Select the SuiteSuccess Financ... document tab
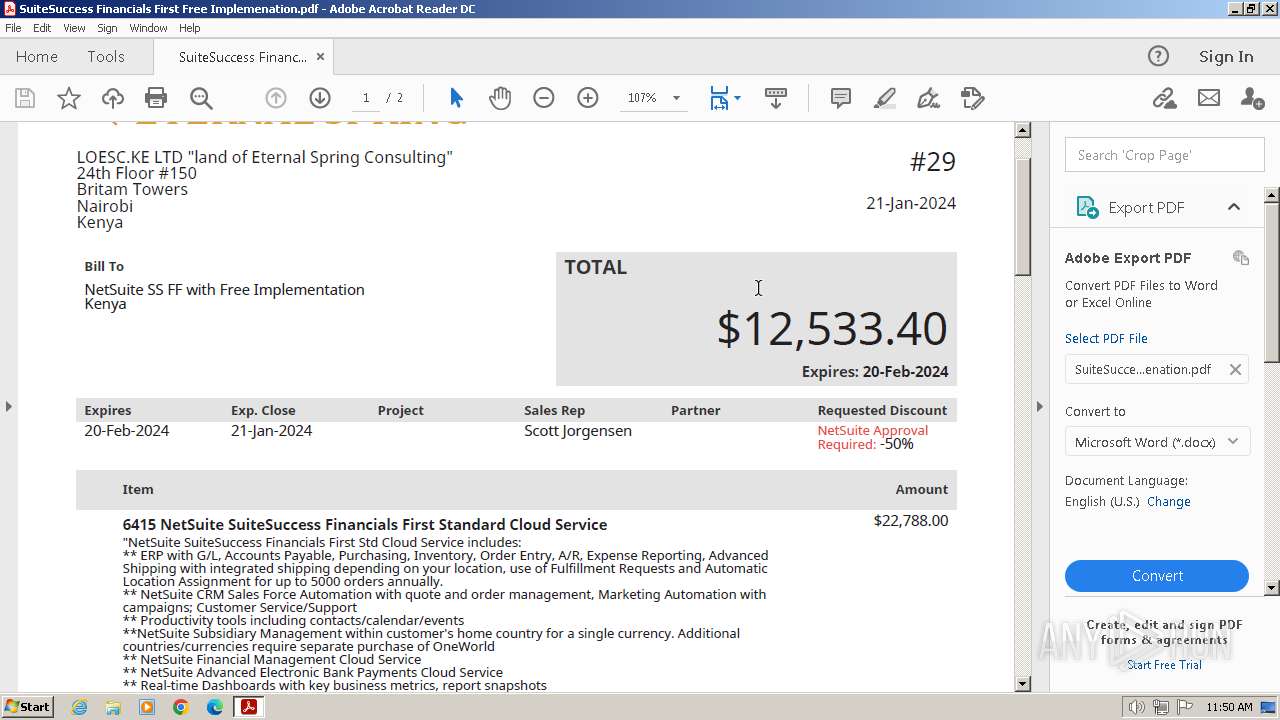Screen dimensions: 1280x720 point(243,57)
